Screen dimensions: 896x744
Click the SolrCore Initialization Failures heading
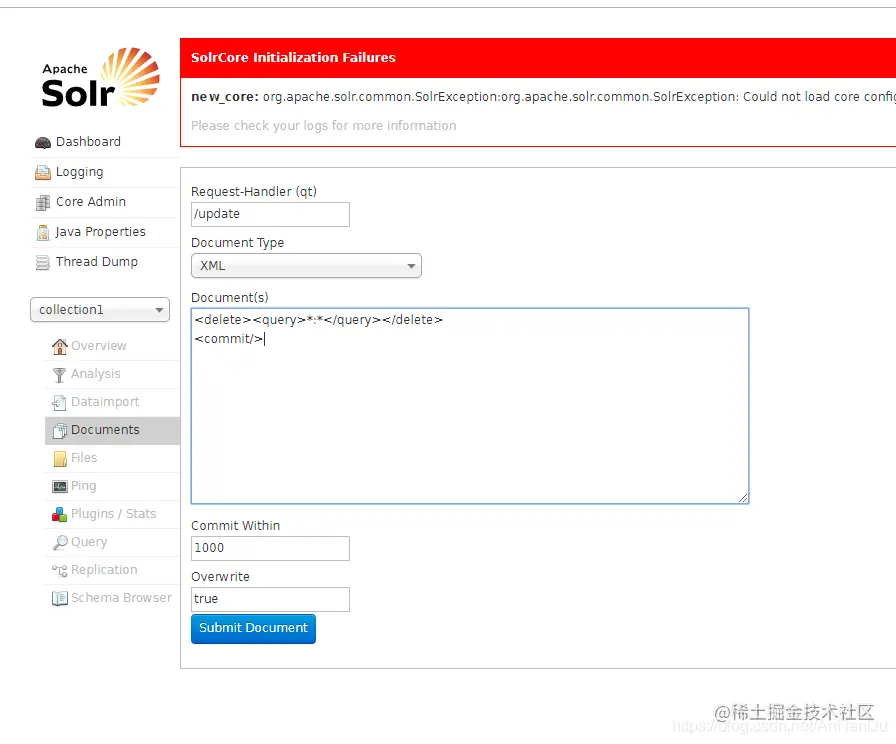[x=293, y=58]
